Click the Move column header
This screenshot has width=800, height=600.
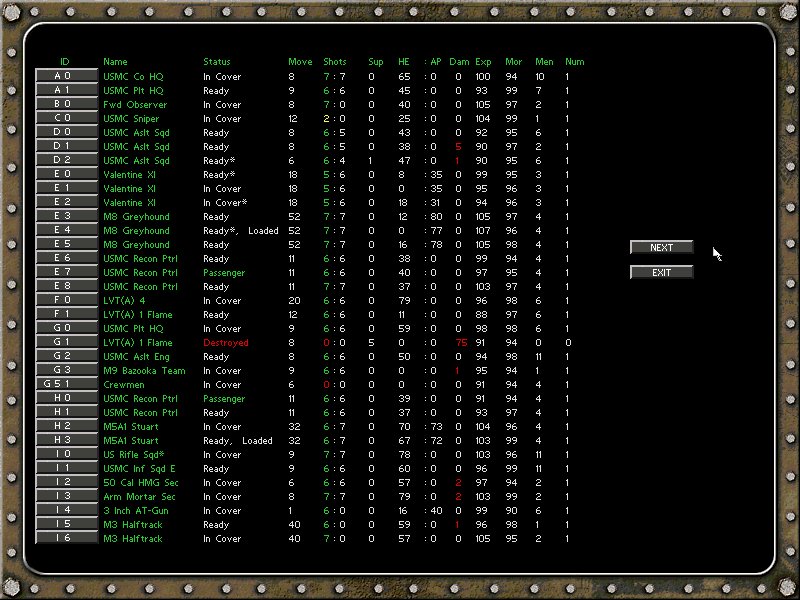click(300, 62)
